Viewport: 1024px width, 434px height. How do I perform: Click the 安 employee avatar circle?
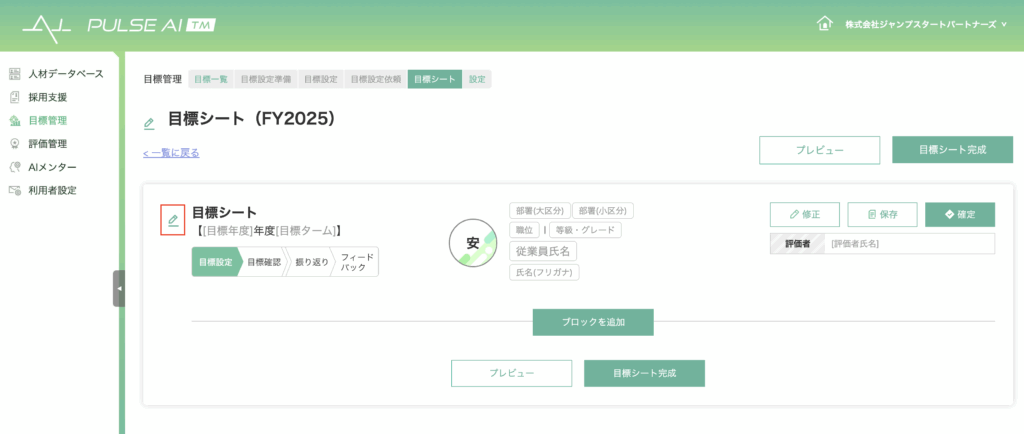click(x=472, y=243)
